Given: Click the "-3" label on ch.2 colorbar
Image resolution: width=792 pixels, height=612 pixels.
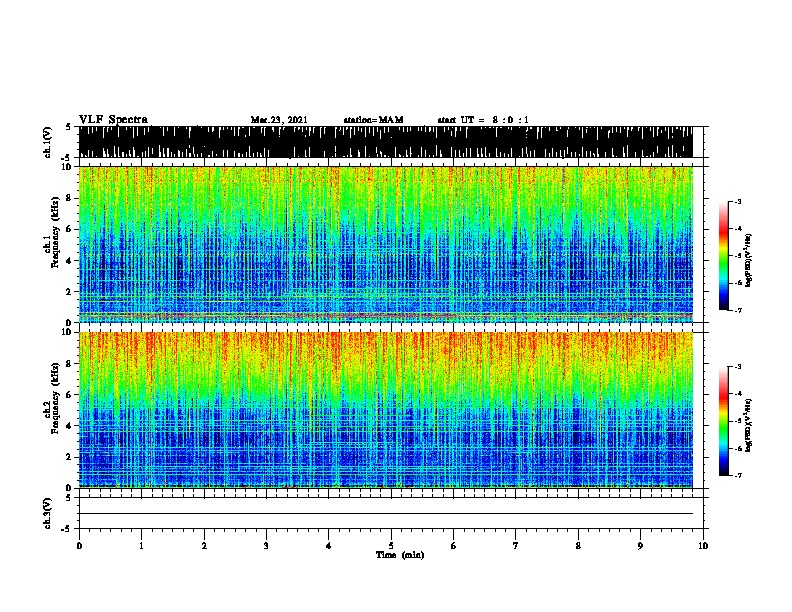Looking at the screenshot, I should (x=737, y=367).
